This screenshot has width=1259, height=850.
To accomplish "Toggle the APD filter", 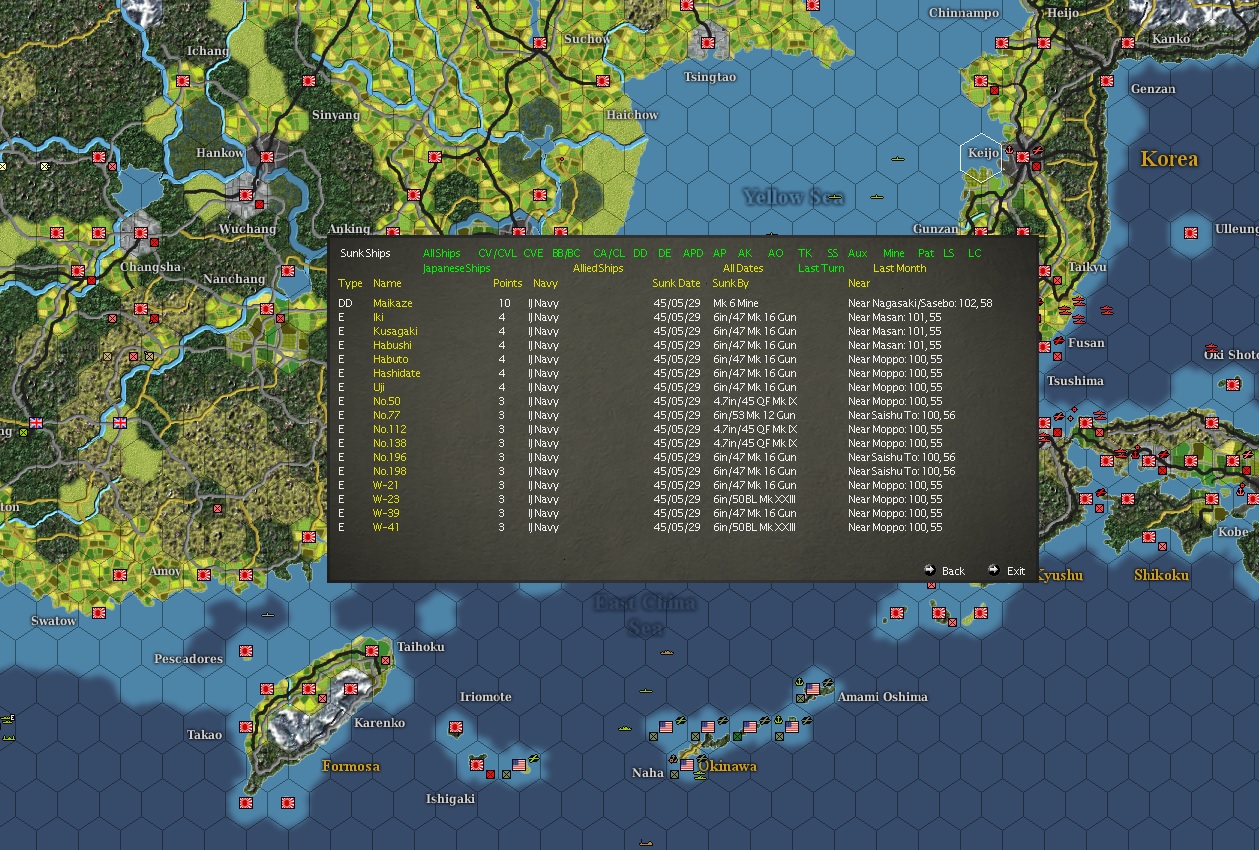I will coord(693,254).
